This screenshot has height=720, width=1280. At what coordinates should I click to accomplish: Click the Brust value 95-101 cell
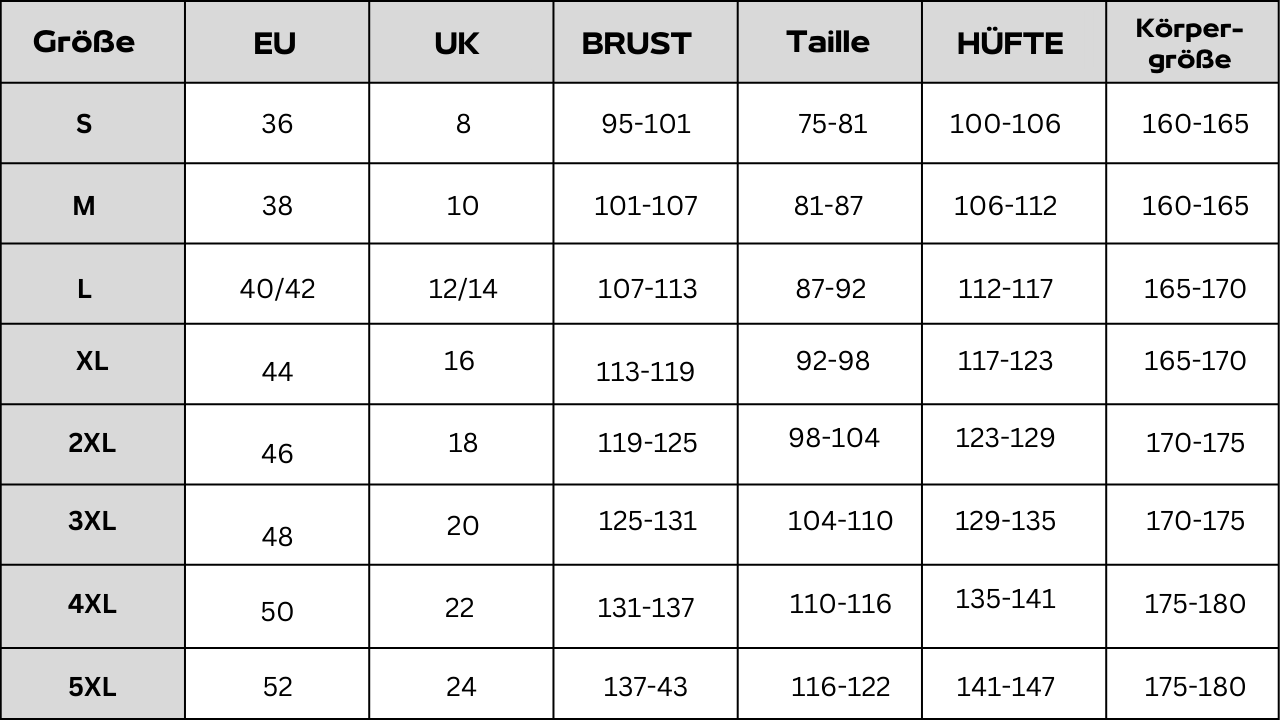click(x=646, y=124)
